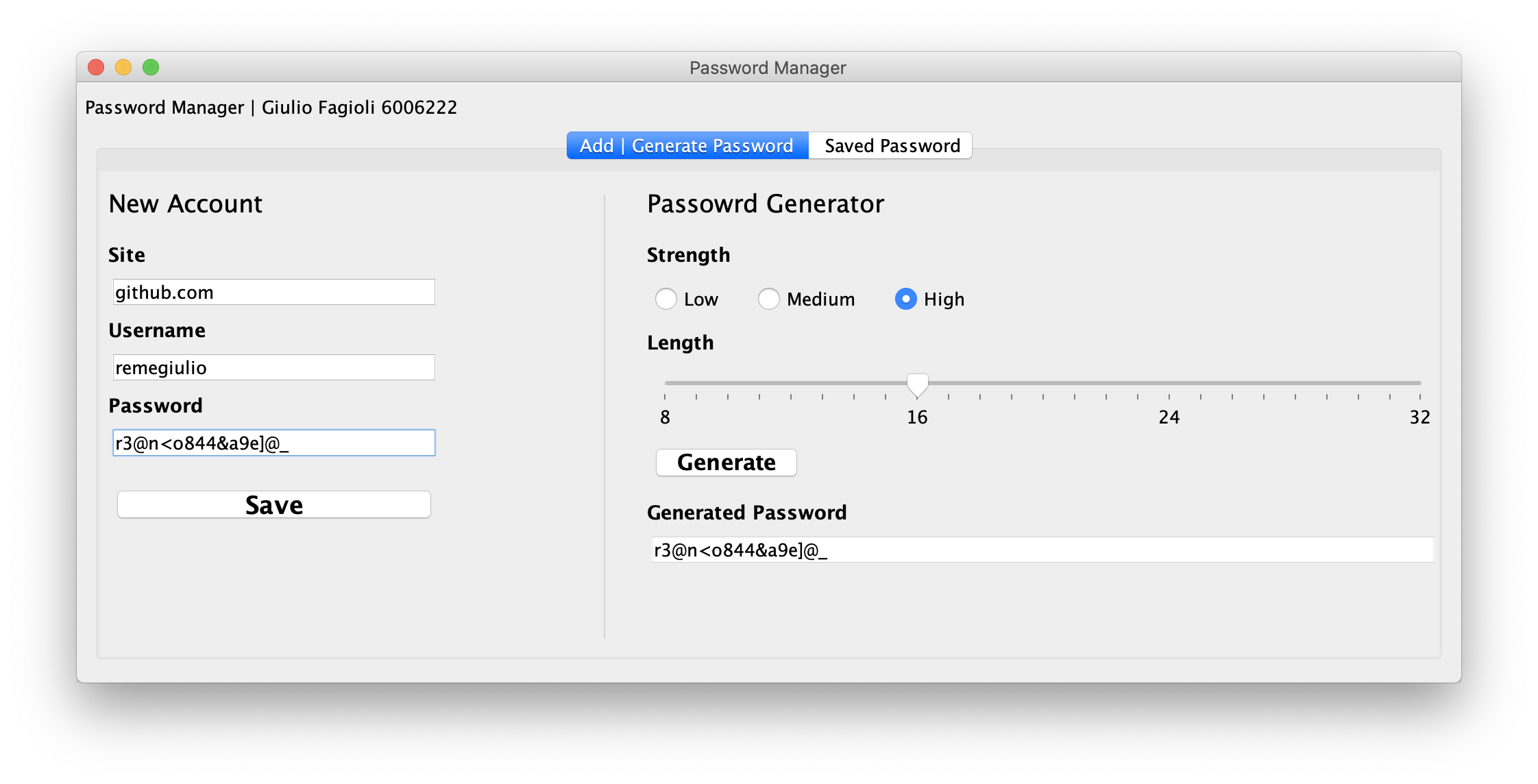Click the length slider thumb

pyautogui.click(x=917, y=384)
